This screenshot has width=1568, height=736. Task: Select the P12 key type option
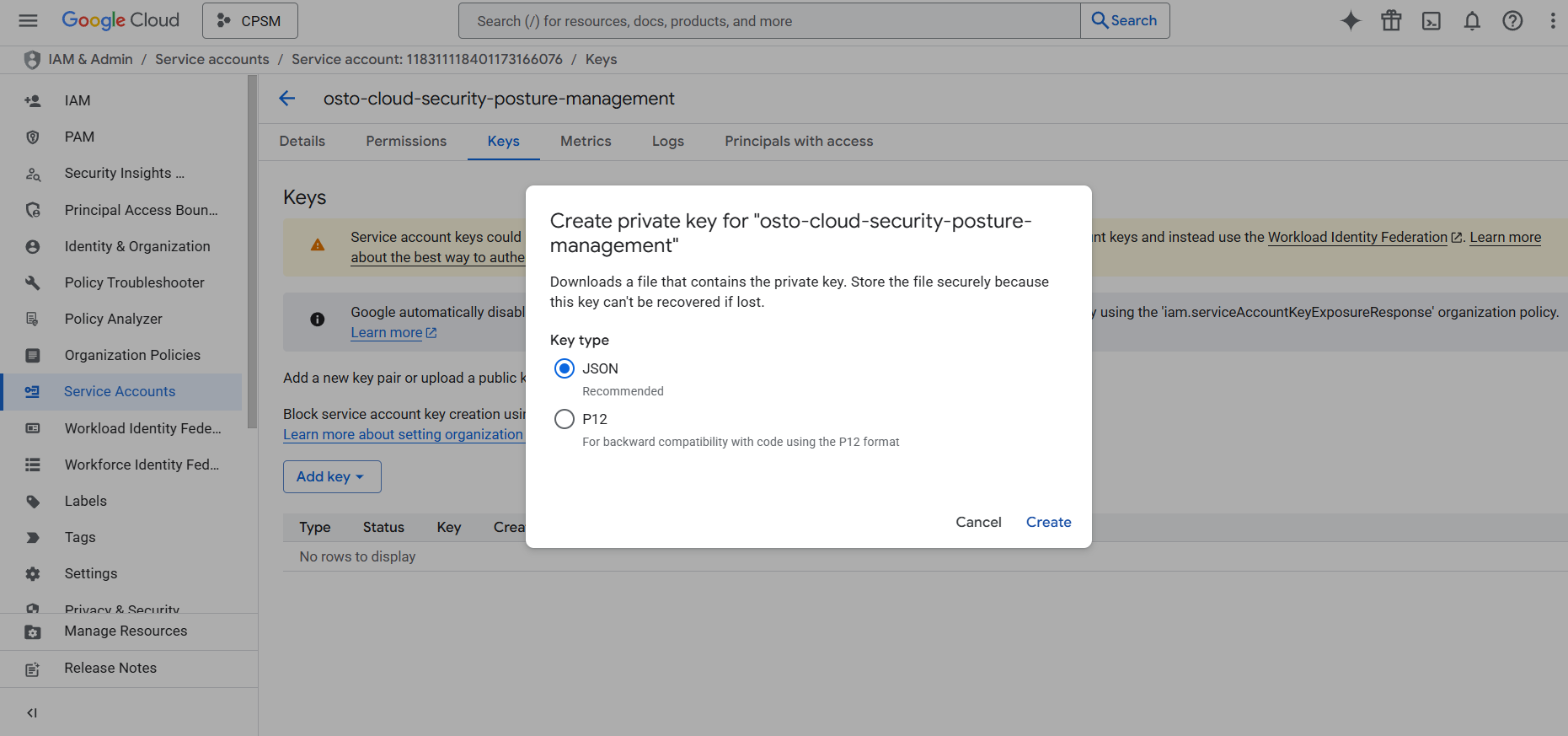point(565,419)
